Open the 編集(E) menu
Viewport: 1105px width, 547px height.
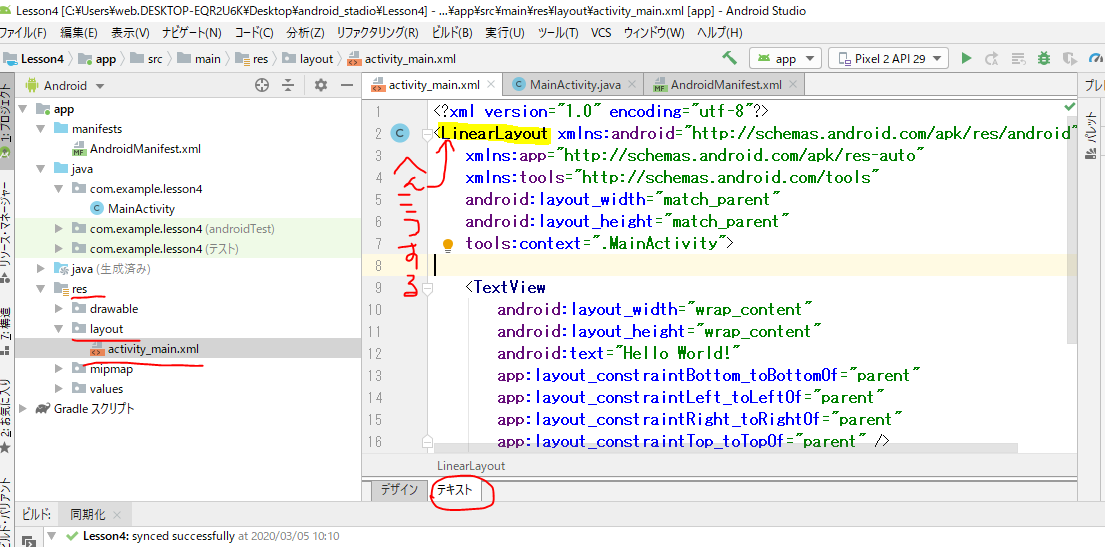coord(79,32)
